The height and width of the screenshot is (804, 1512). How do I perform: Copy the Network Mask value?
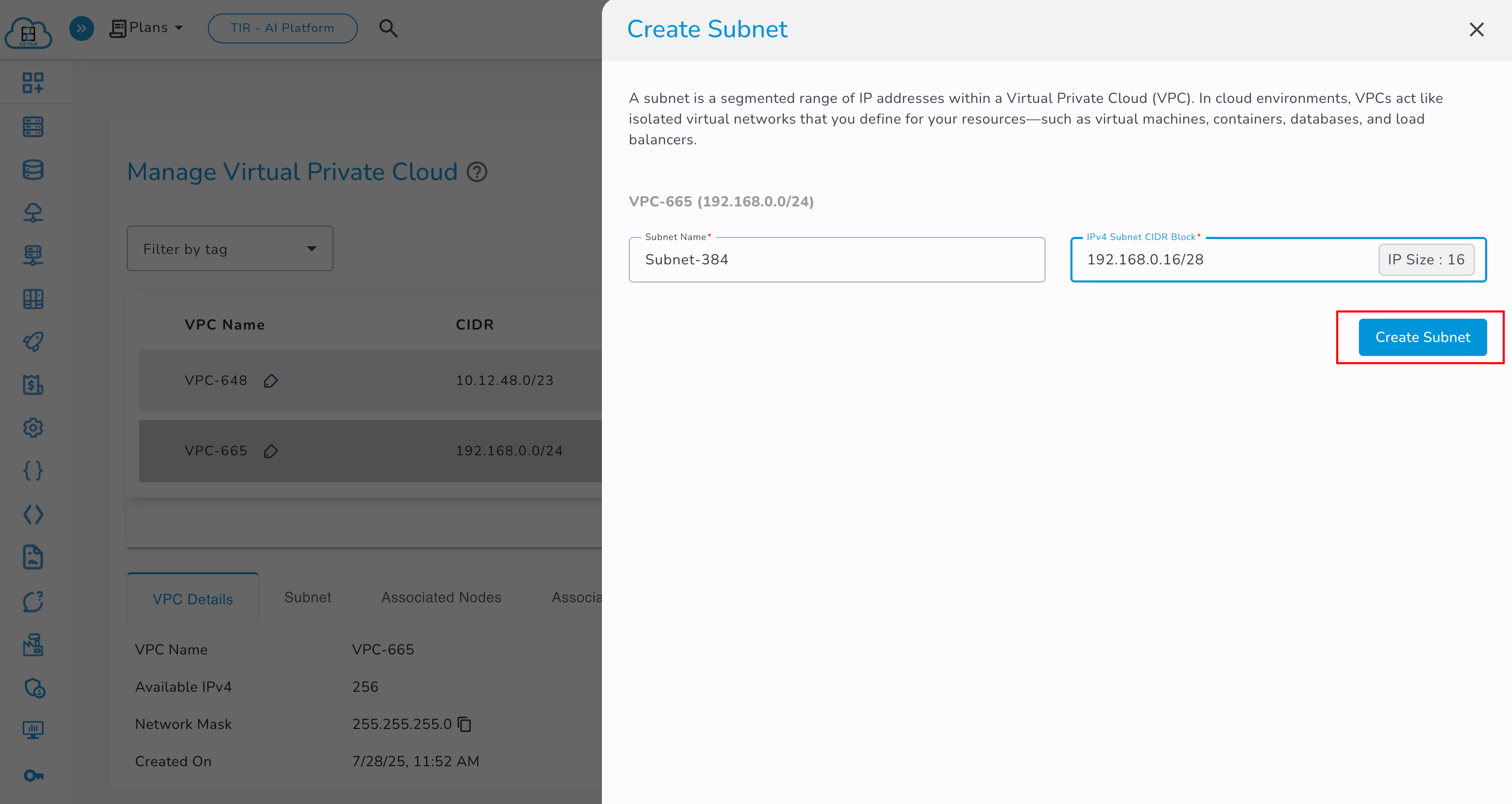coord(464,724)
